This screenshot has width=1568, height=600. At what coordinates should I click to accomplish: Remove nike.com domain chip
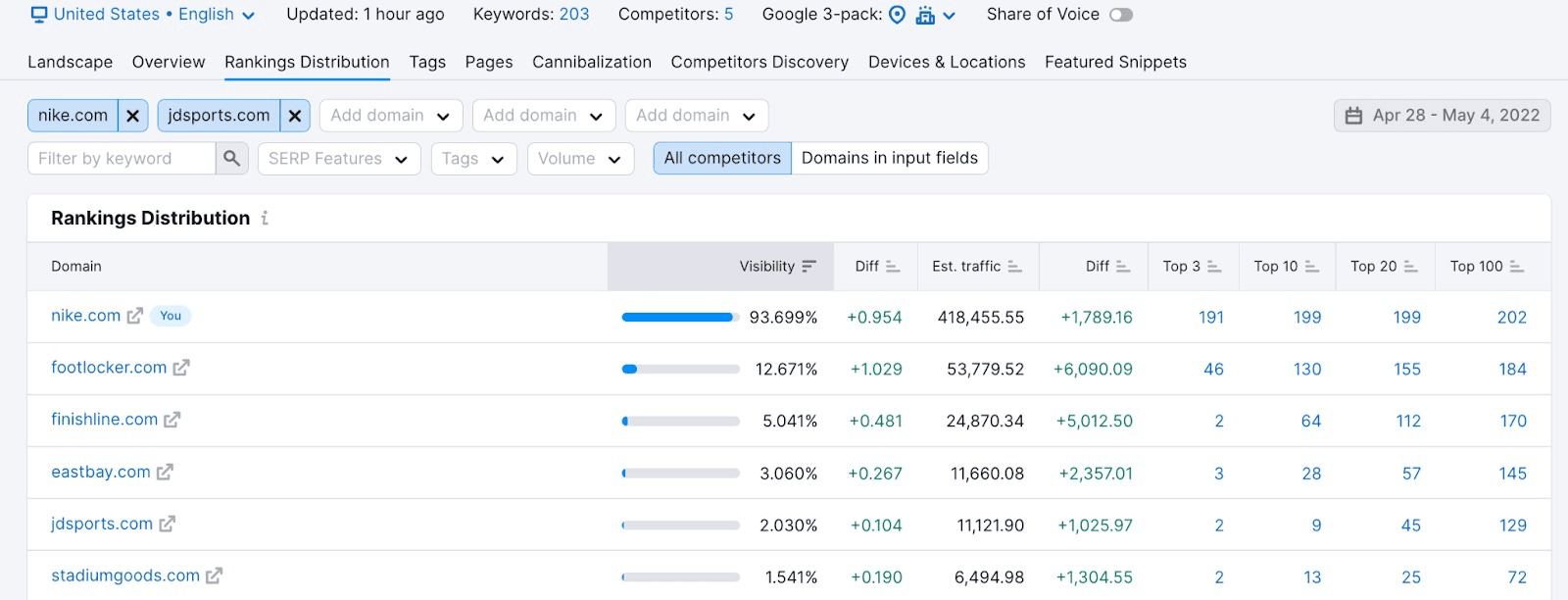pyautogui.click(x=133, y=116)
